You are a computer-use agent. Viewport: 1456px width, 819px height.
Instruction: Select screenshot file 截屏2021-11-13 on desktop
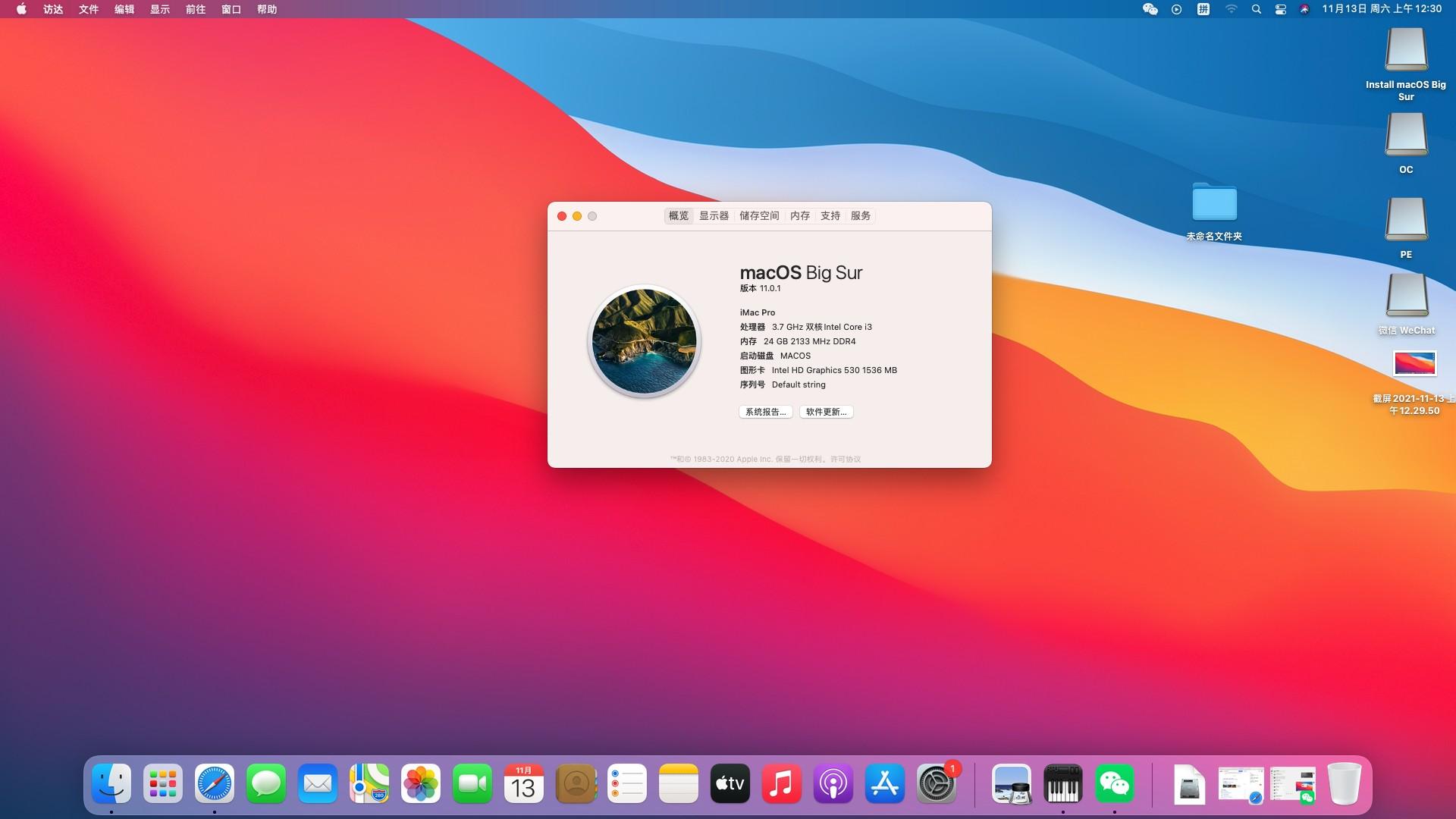click(x=1414, y=364)
